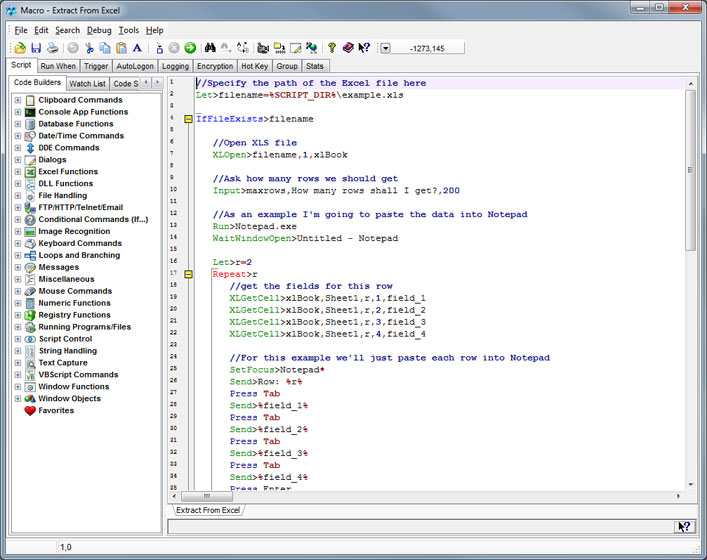Click the Paste clipboard icon
This screenshot has width=707, height=560.
pyautogui.click(x=121, y=48)
